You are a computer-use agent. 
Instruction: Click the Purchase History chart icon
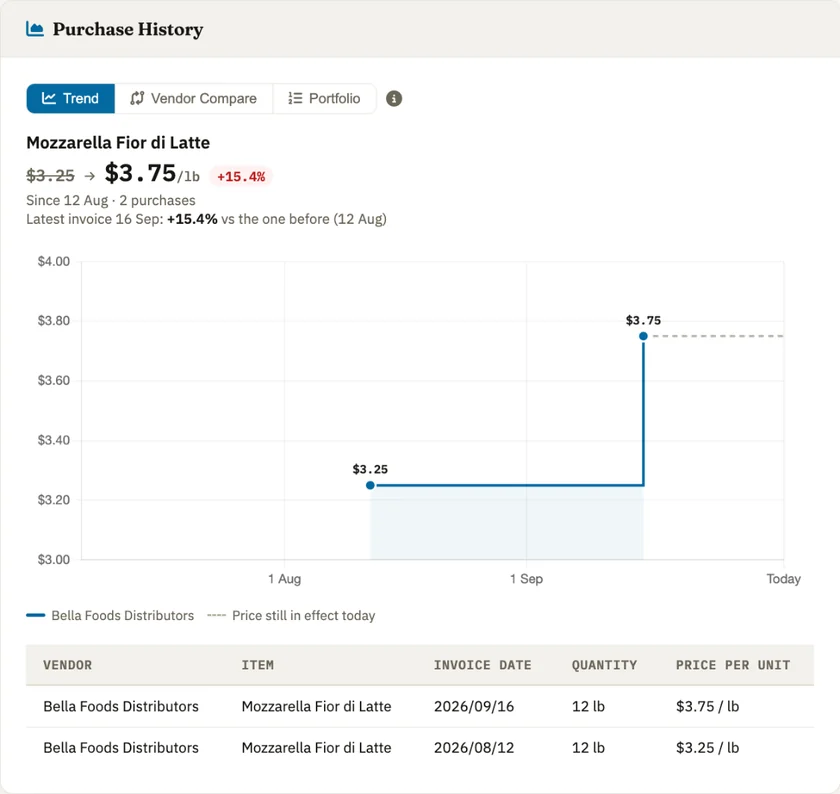(35, 29)
